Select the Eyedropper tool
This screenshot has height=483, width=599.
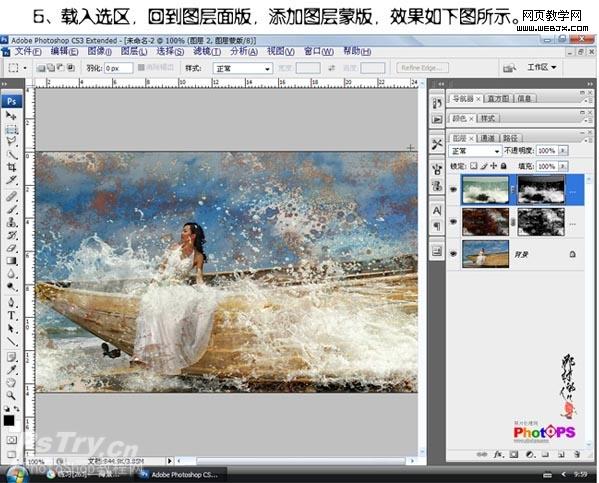(11, 370)
